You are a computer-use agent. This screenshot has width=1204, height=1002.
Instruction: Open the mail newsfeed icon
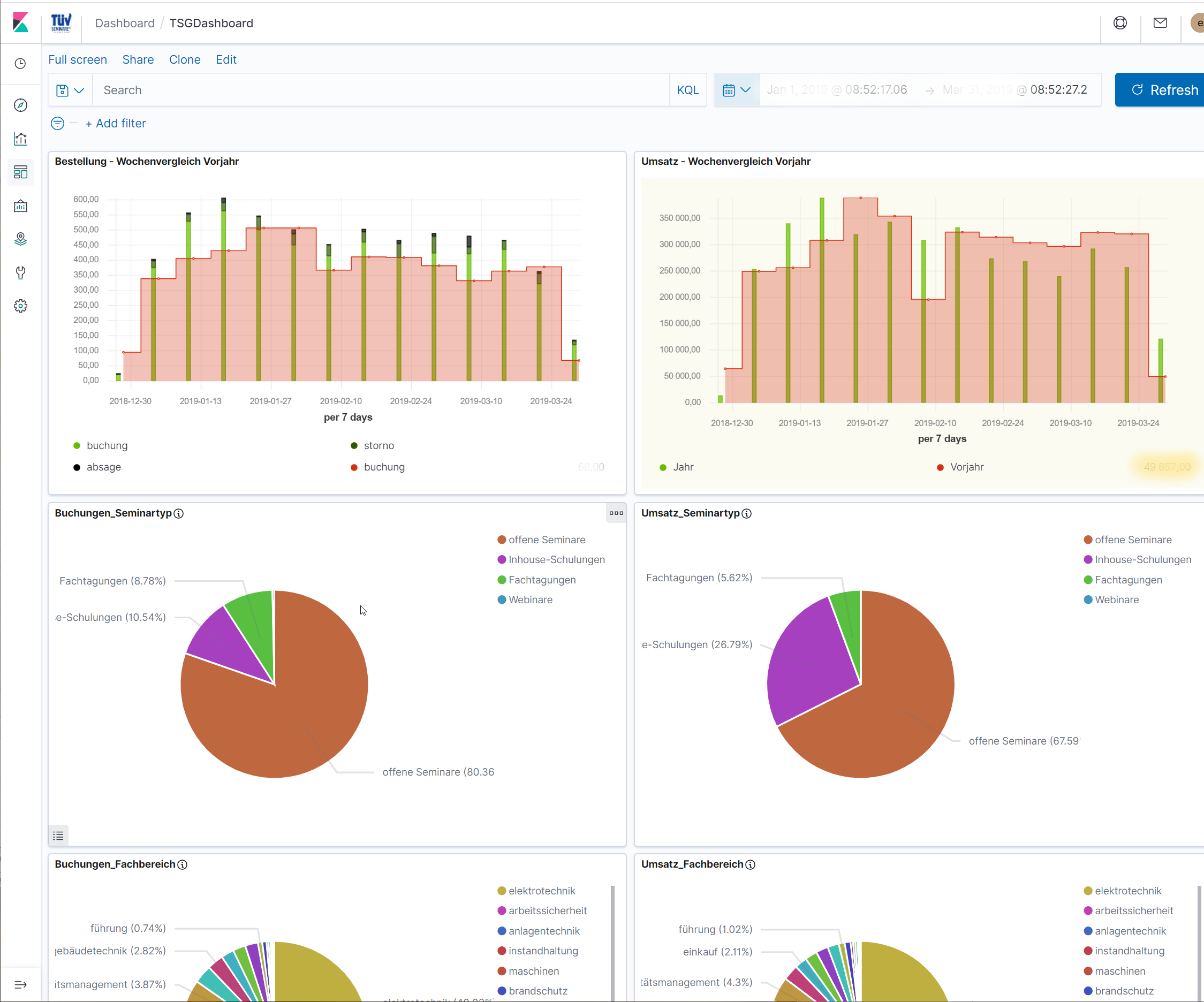point(1160,23)
